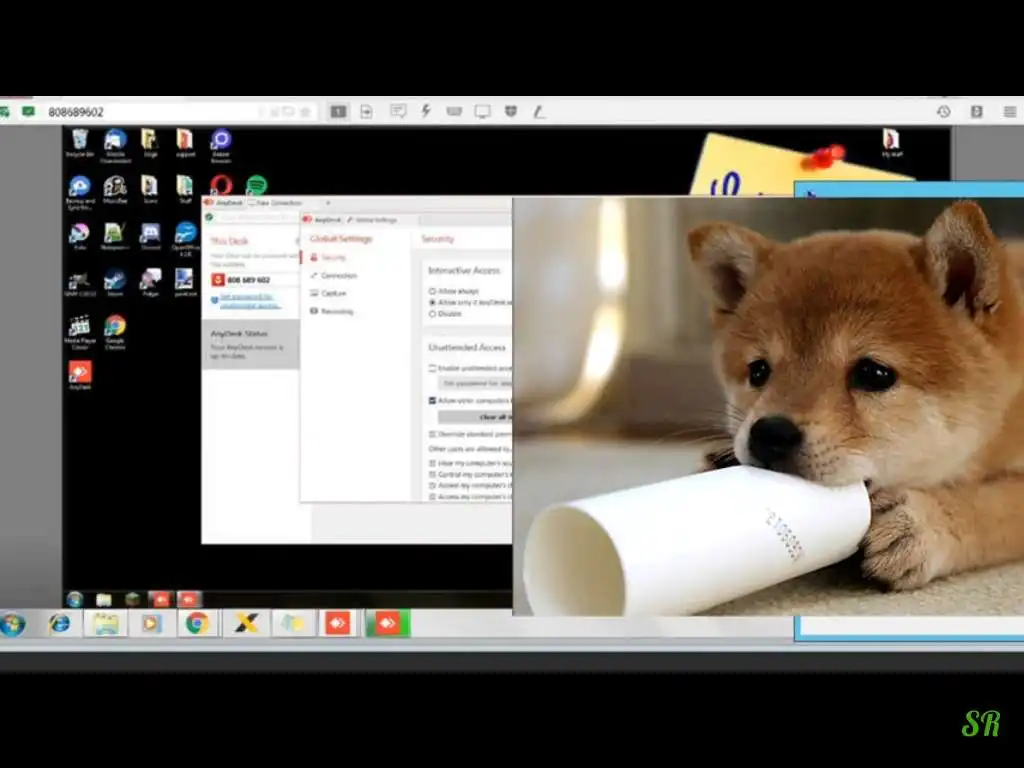Viewport: 1024px width, 768px height.
Task: Click the address book icon at top right
Action: (976, 112)
